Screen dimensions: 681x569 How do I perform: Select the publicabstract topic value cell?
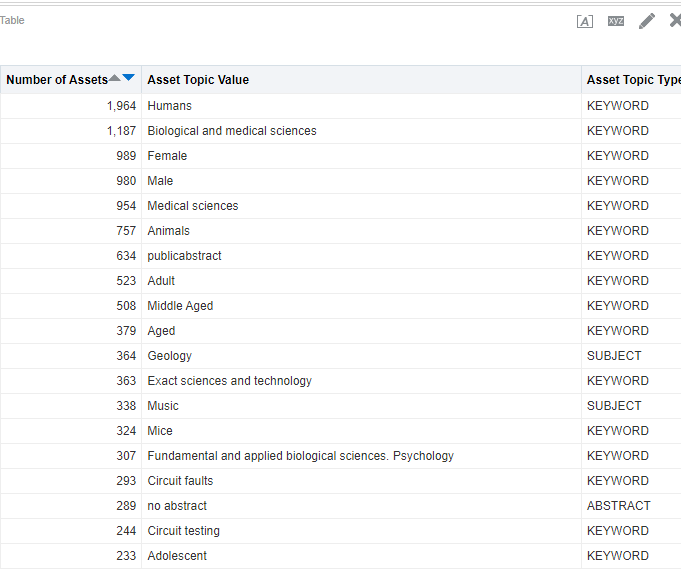click(185, 256)
